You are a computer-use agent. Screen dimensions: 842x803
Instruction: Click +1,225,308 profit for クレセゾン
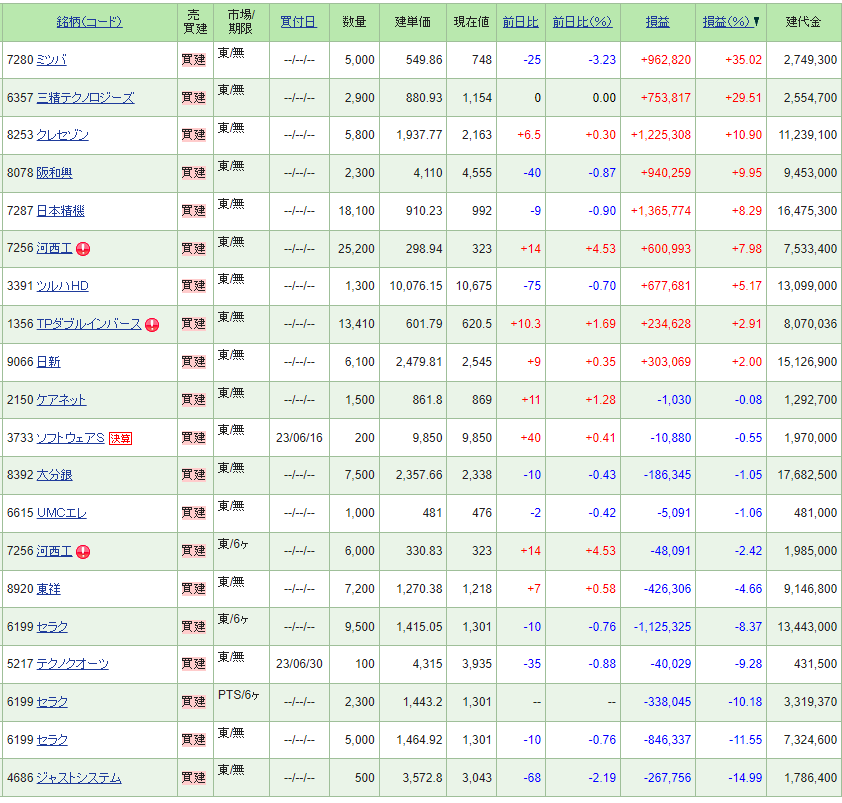click(x=660, y=135)
